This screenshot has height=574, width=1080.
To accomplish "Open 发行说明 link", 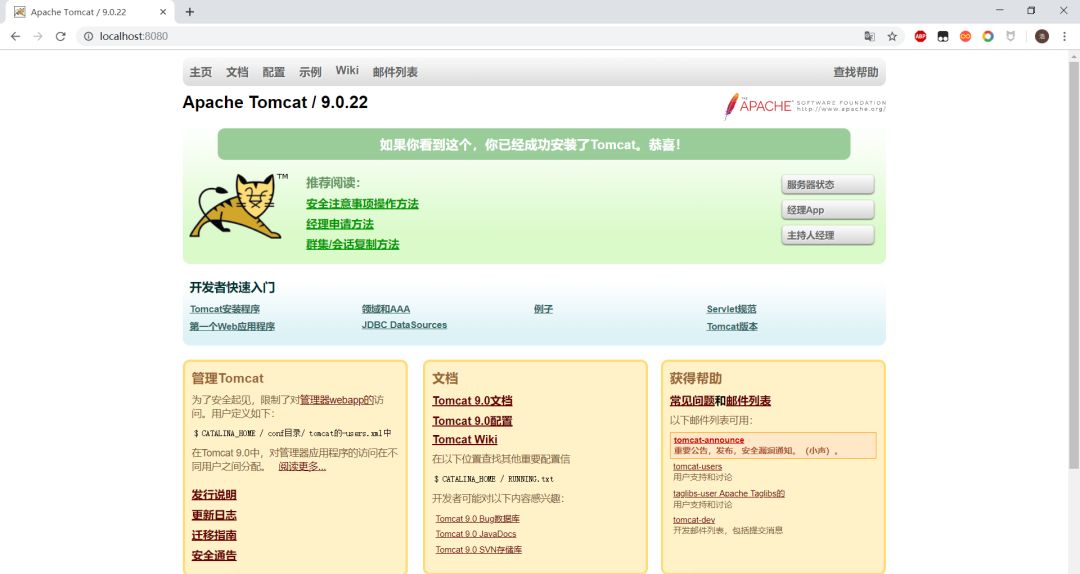I will [214, 495].
